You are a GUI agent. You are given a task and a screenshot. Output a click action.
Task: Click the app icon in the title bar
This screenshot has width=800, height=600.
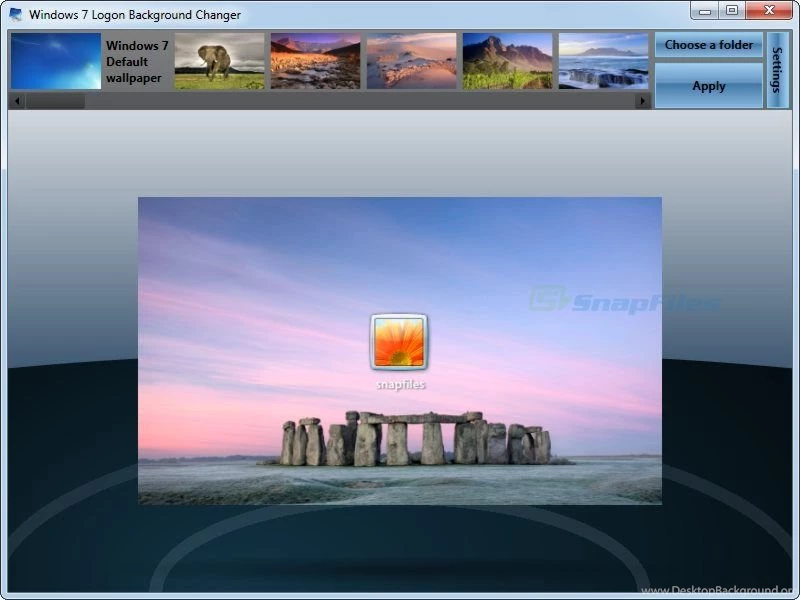click(16, 15)
